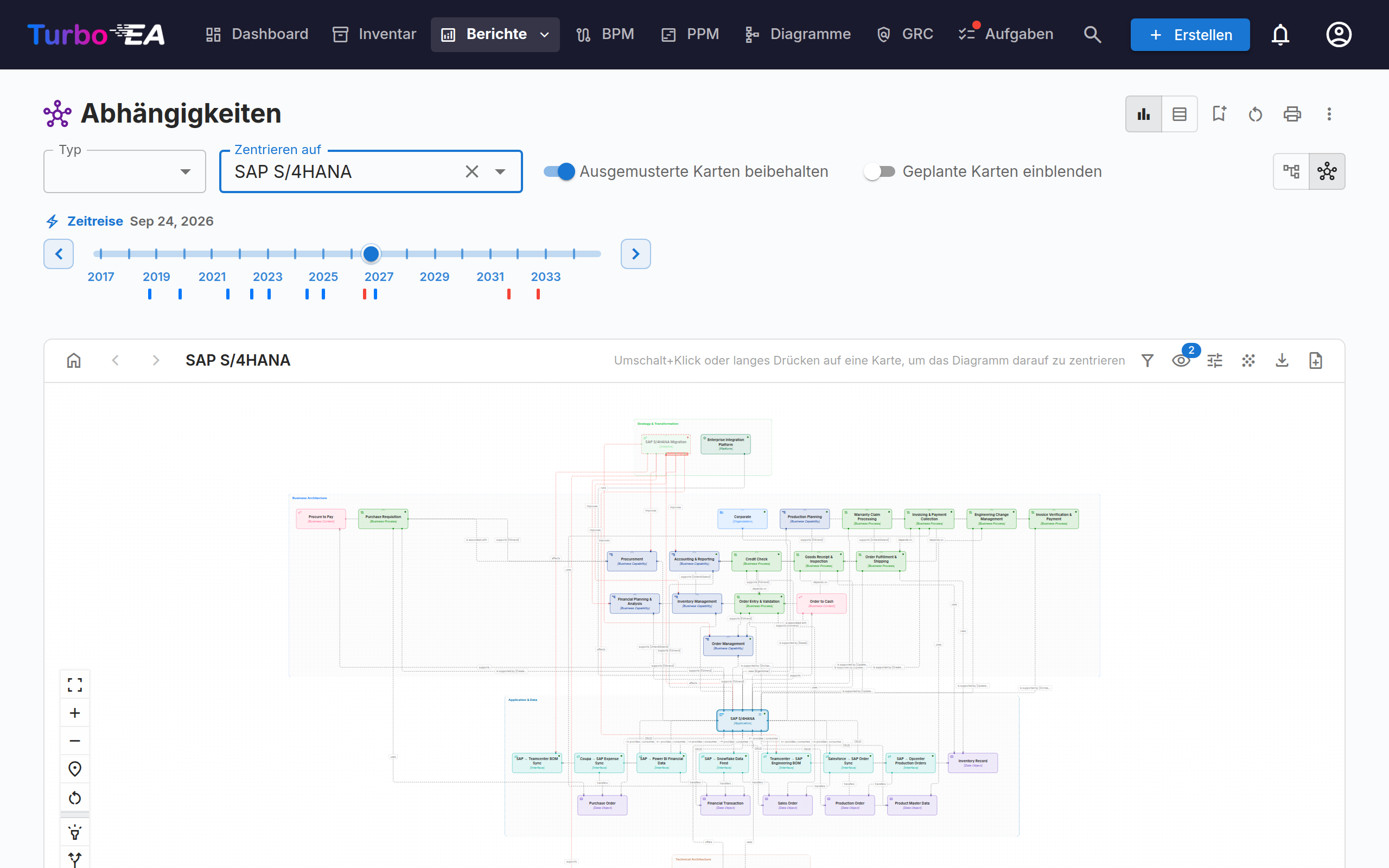Switch to table view
Viewport: 1389px width, 868px height.
click(x=1180, y=114)
